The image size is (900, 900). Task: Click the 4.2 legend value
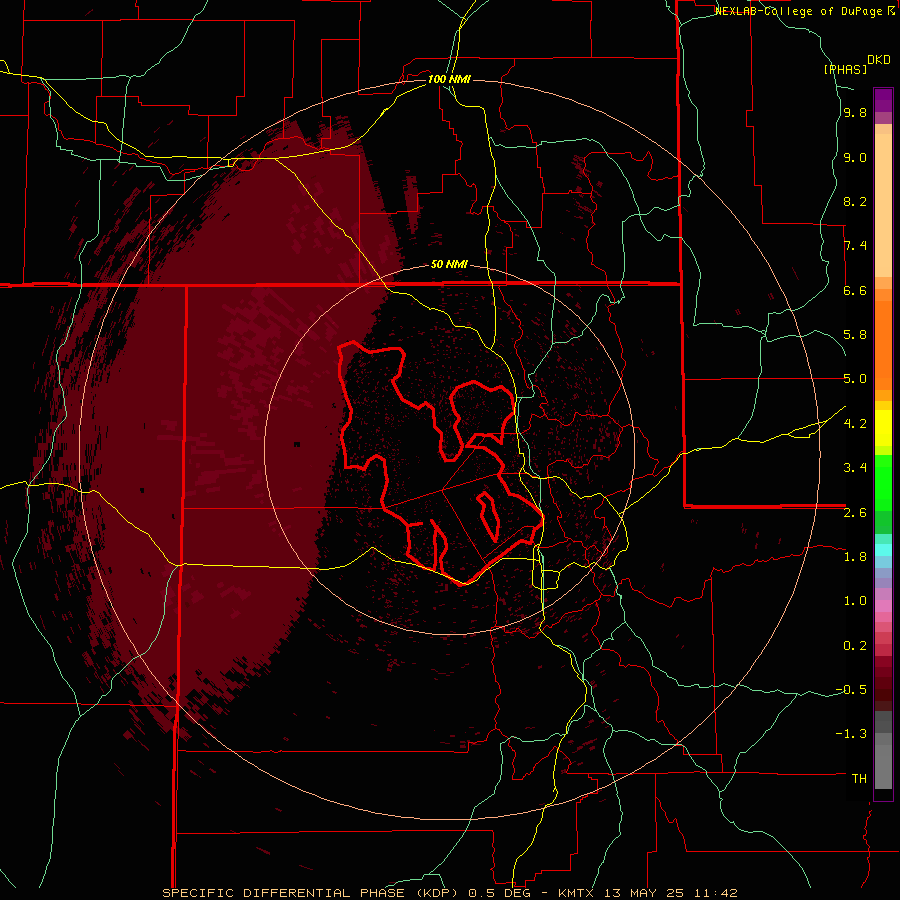click(855, 424)
